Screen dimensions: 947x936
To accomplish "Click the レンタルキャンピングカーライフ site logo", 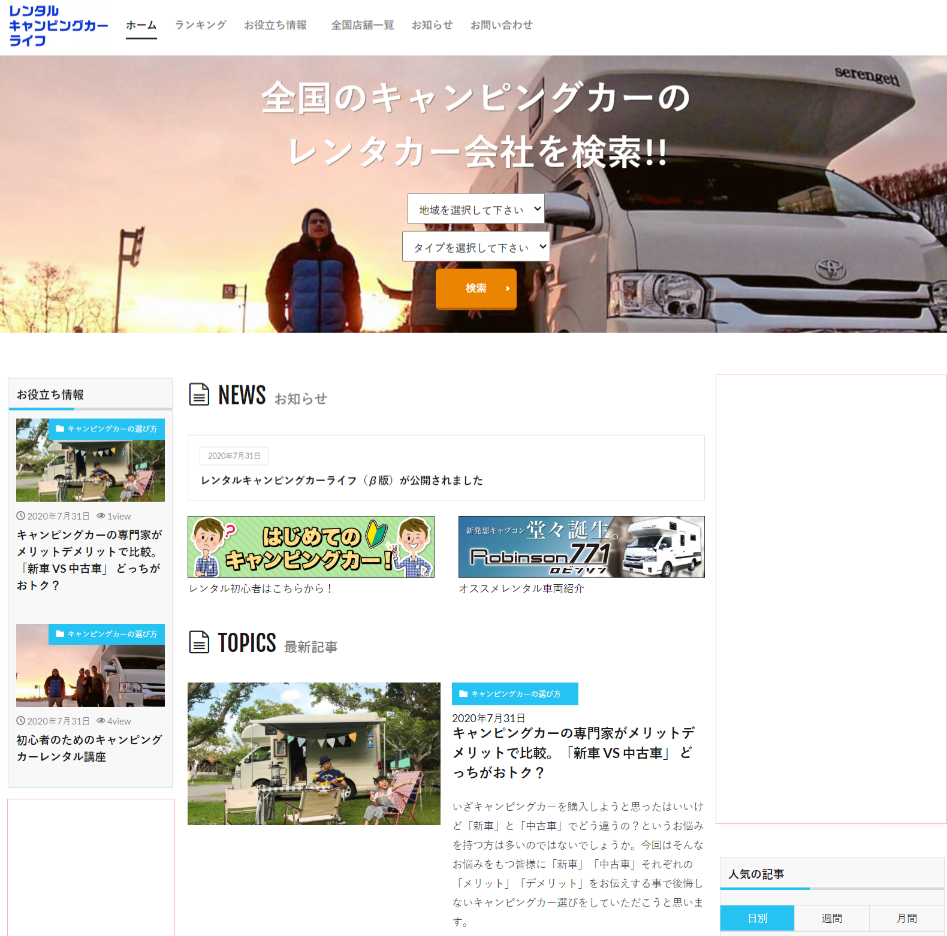I will [x=58, y=26].
